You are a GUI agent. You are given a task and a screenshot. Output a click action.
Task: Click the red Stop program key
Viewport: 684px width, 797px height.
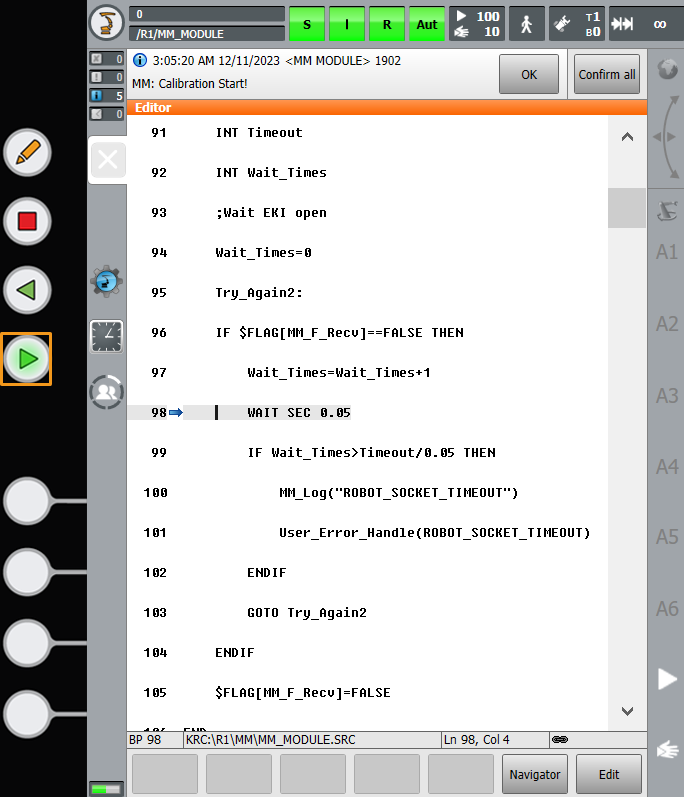[27, 221]
